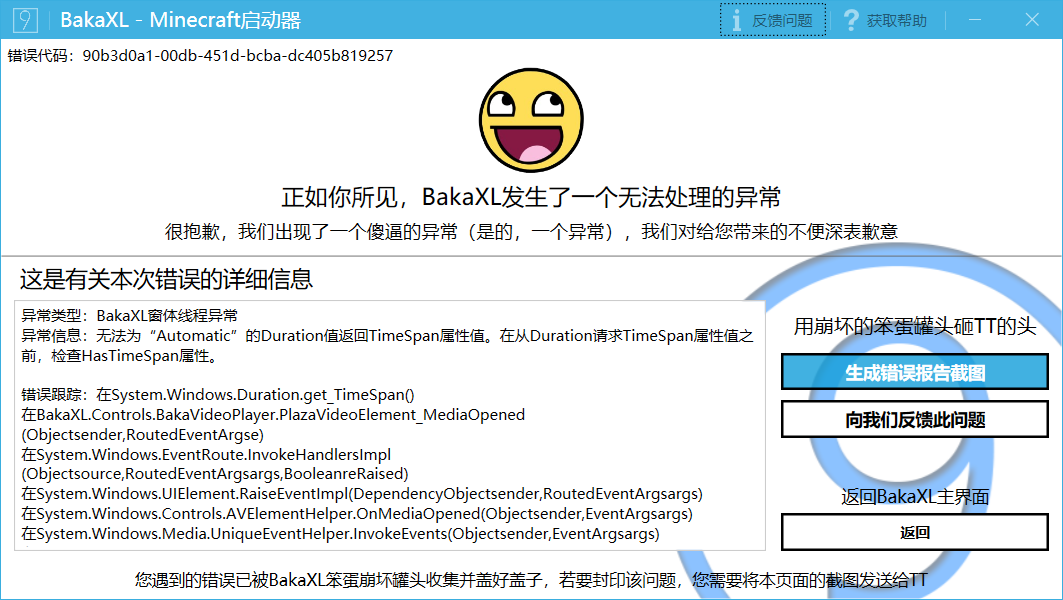Click the title text BakaXL - Minecraft启动器
This screenshot has height=600, width=1063.
click(180, 20)
